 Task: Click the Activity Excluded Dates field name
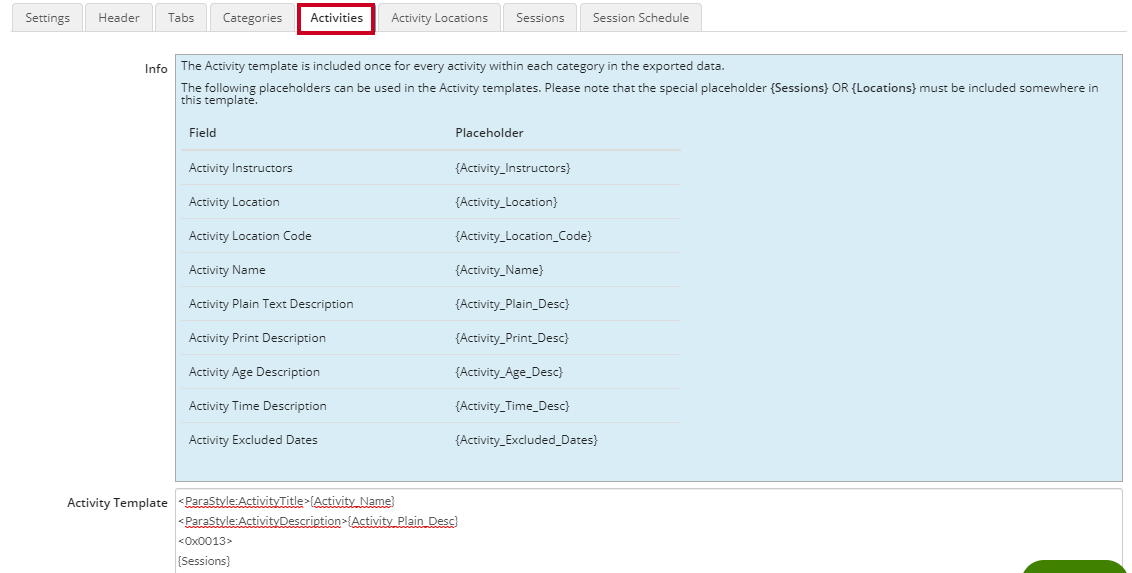pyautogui.click(x=253, y=439)
